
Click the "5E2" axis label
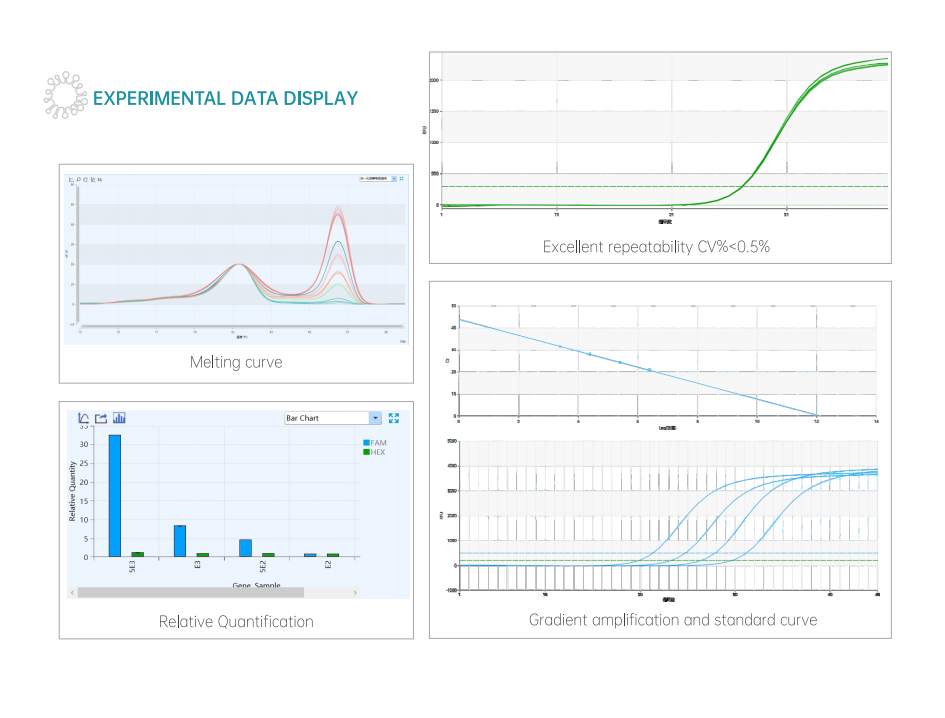click(263, 567)
